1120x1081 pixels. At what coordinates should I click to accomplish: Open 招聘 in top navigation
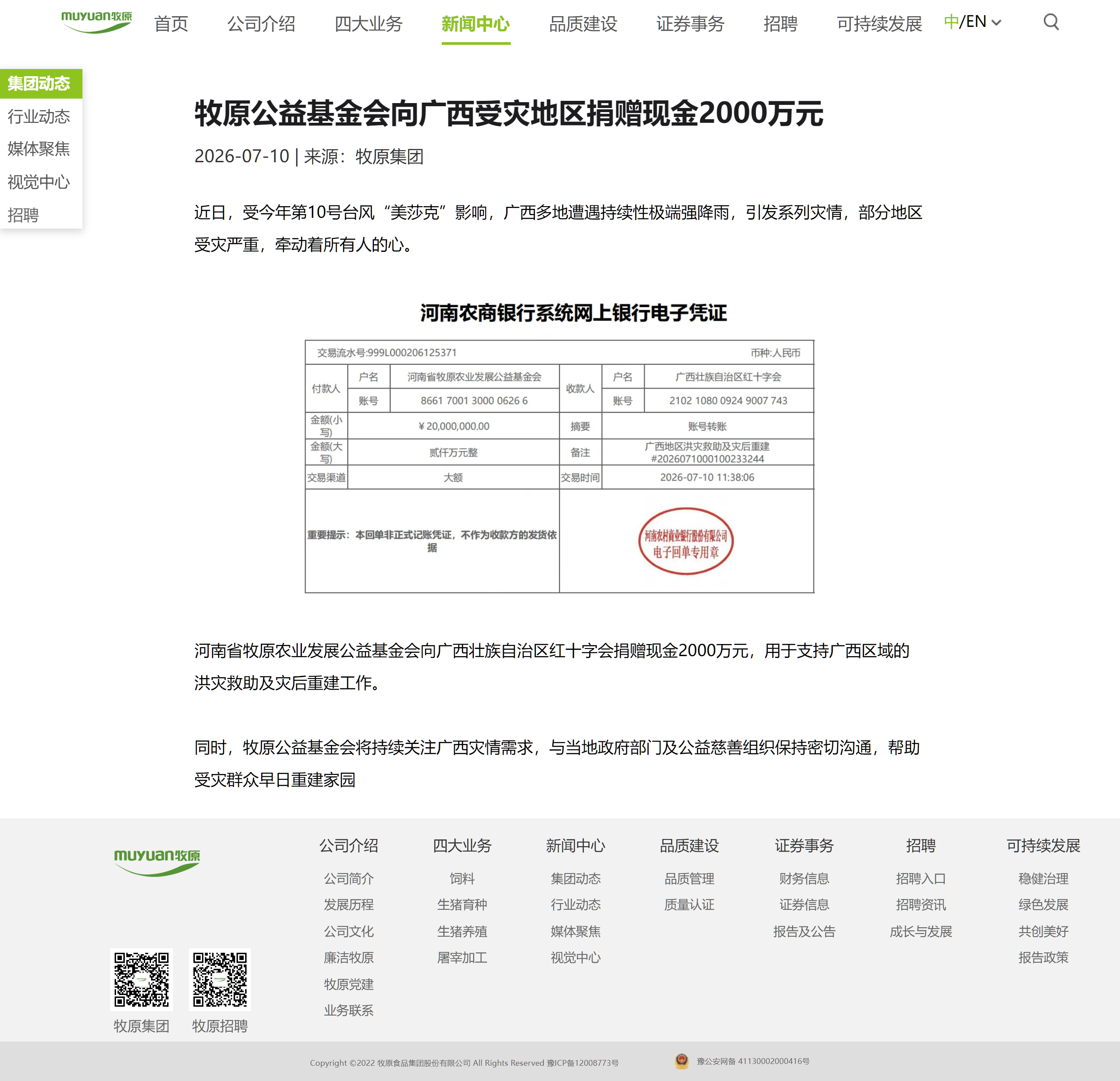click(780, 23)
